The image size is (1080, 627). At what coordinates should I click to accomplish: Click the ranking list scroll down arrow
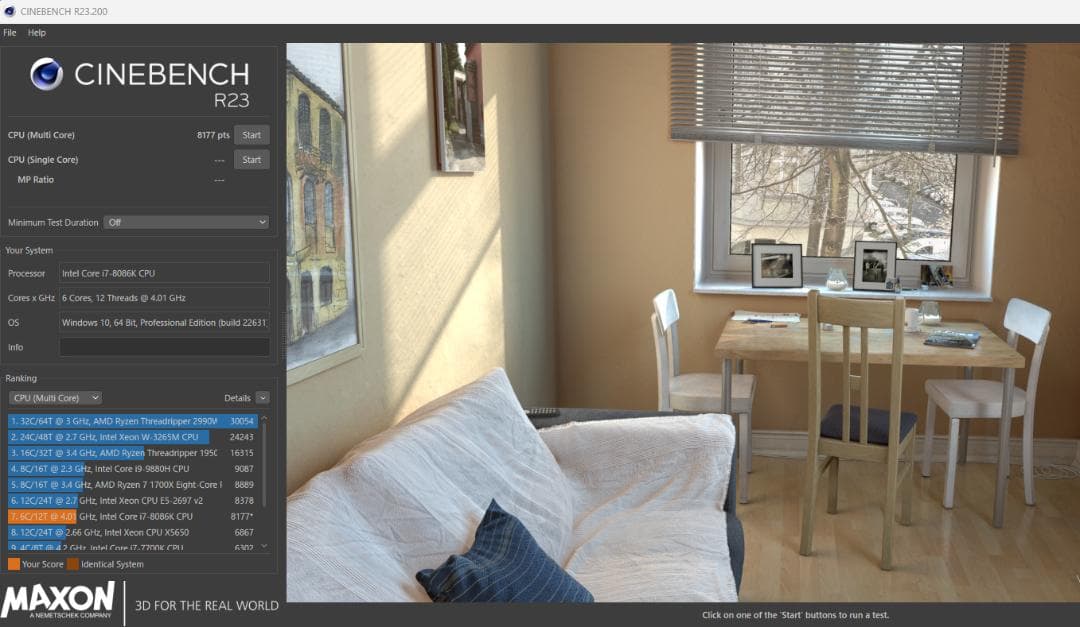264,546
